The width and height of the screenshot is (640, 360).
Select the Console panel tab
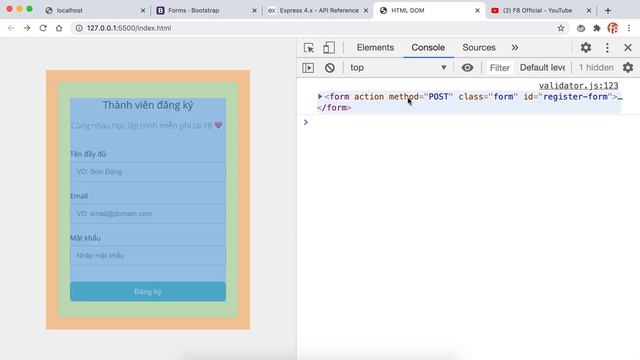(x=428, y=47)
